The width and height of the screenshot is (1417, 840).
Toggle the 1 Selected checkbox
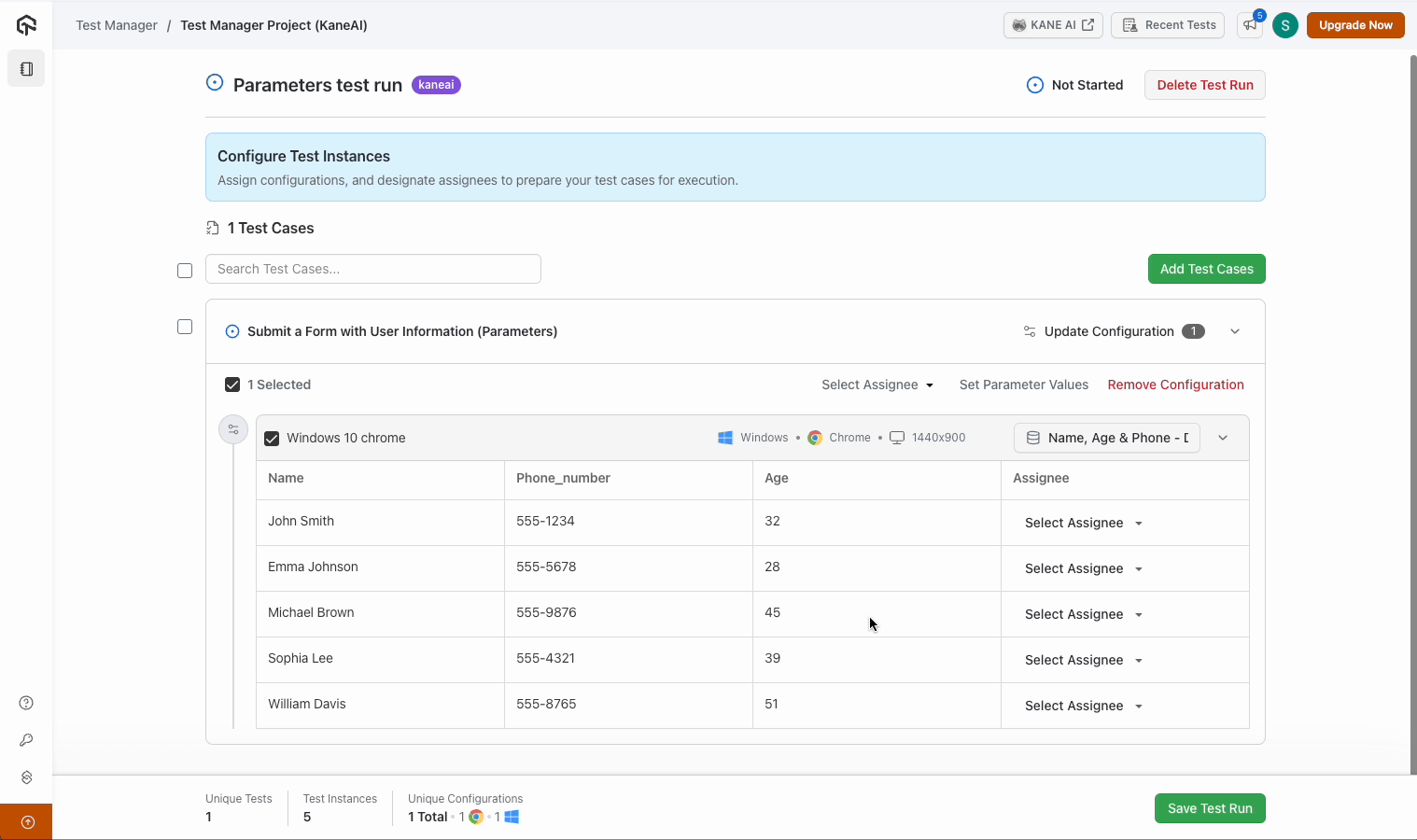pyautogui.click(x=232, y=385)
